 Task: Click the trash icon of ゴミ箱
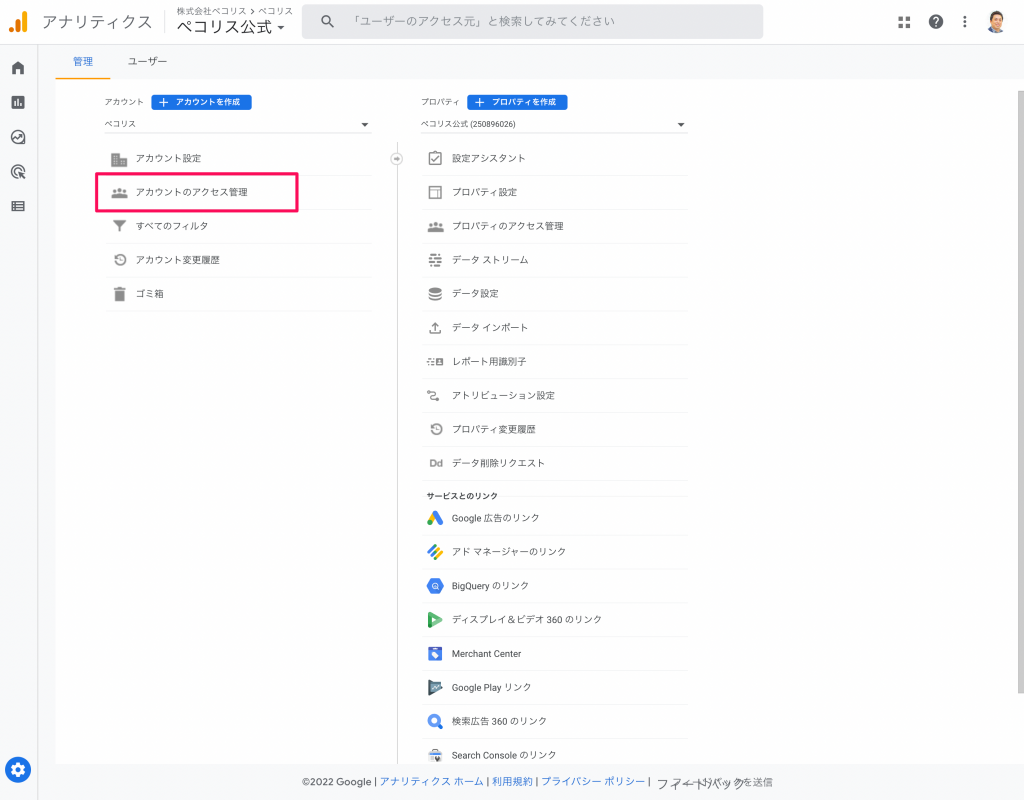(119, 294)
